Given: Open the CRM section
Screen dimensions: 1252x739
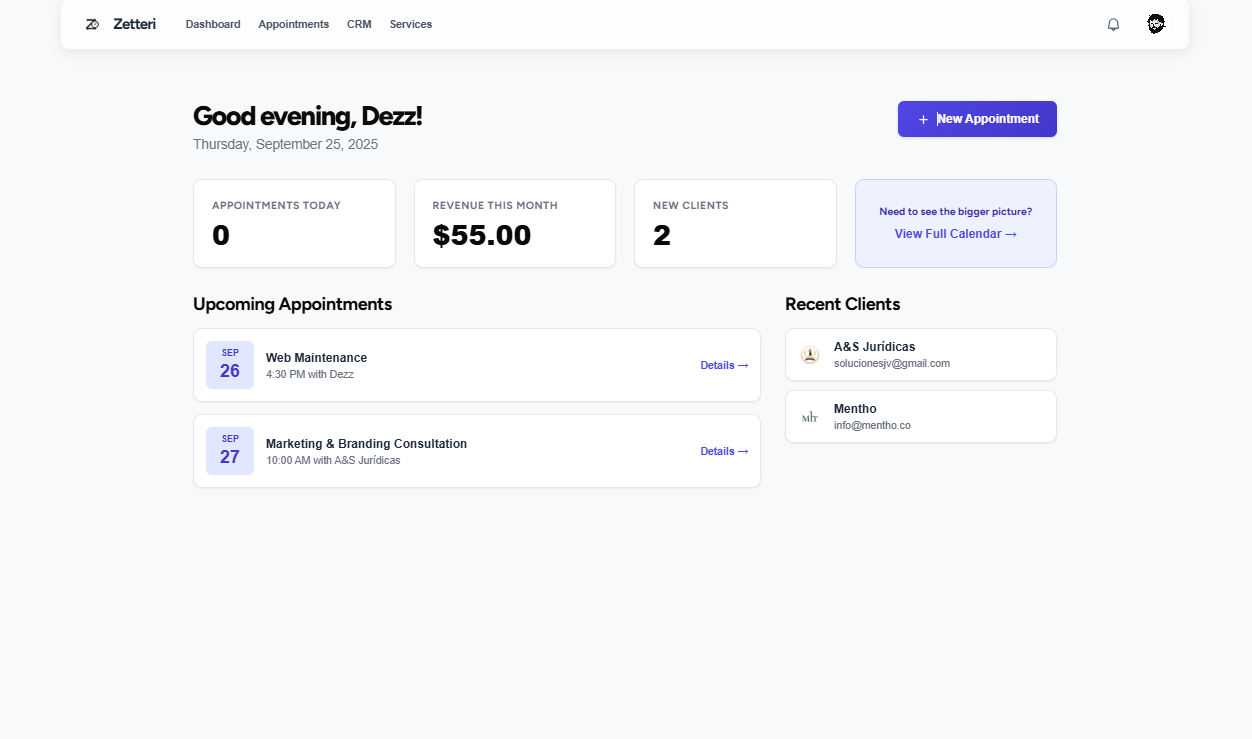Looking at the screenshot, I should (x=359, y=24).
